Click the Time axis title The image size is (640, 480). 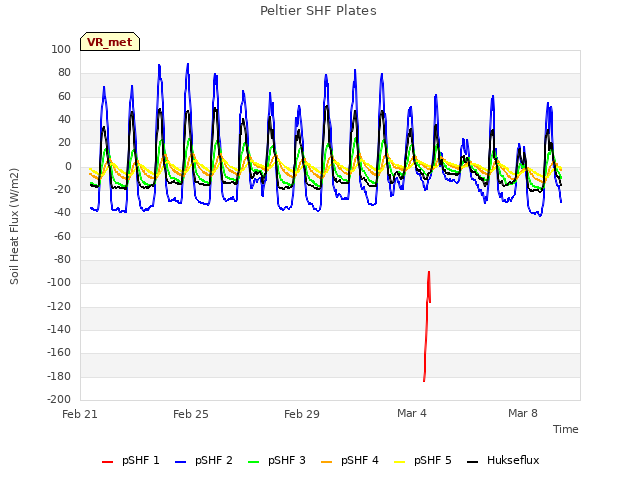[x=566, y=429]
